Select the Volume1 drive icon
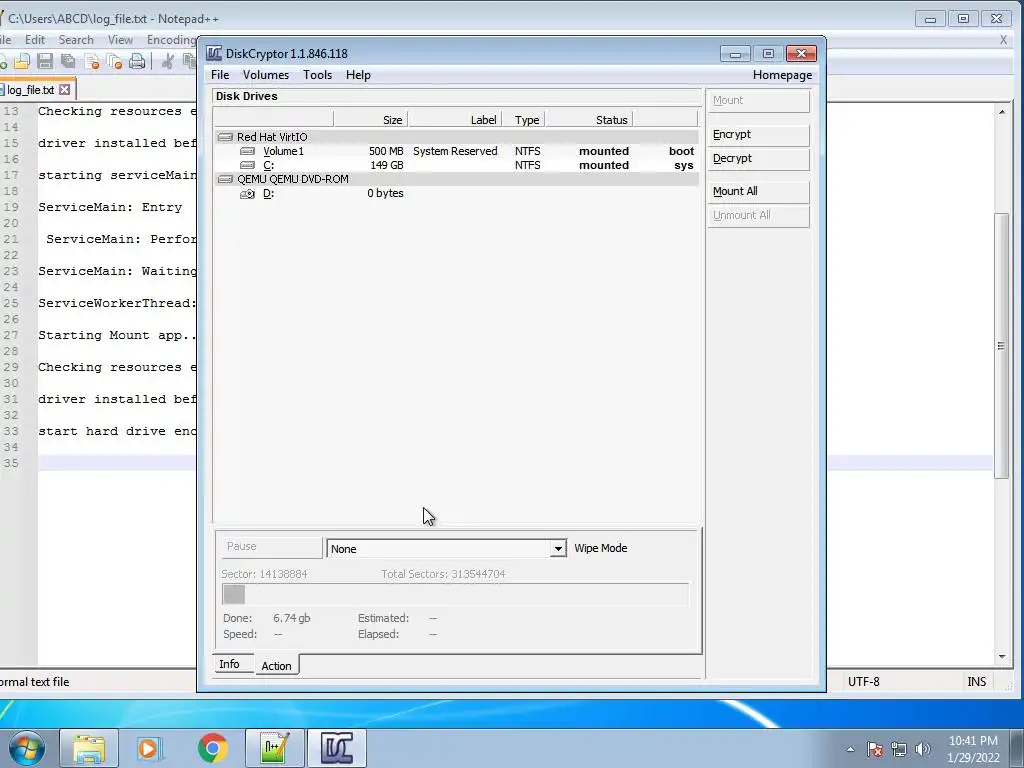Screen dimensions: 1024x768 [248, 151]
